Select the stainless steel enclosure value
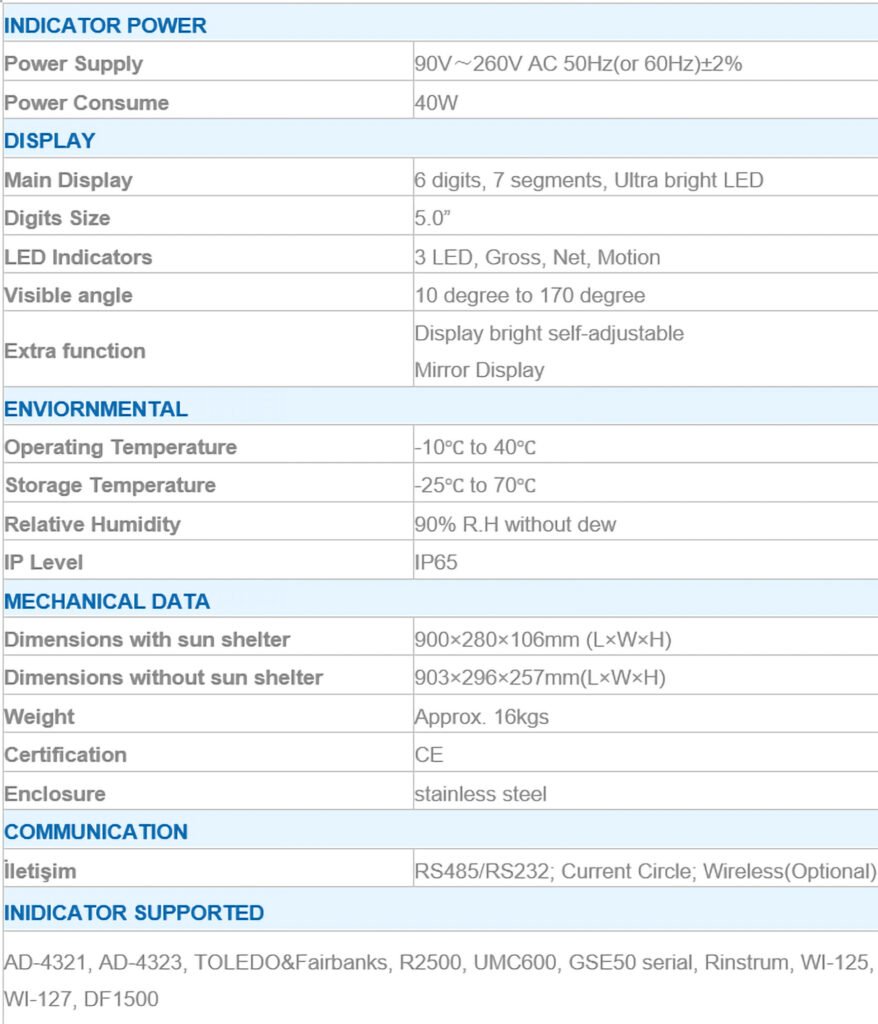This screenshot has width=878, height=1024. click(480, 794)
